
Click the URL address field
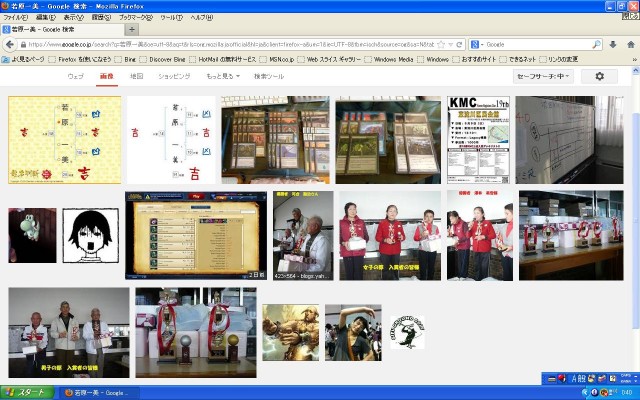point(231,44)
